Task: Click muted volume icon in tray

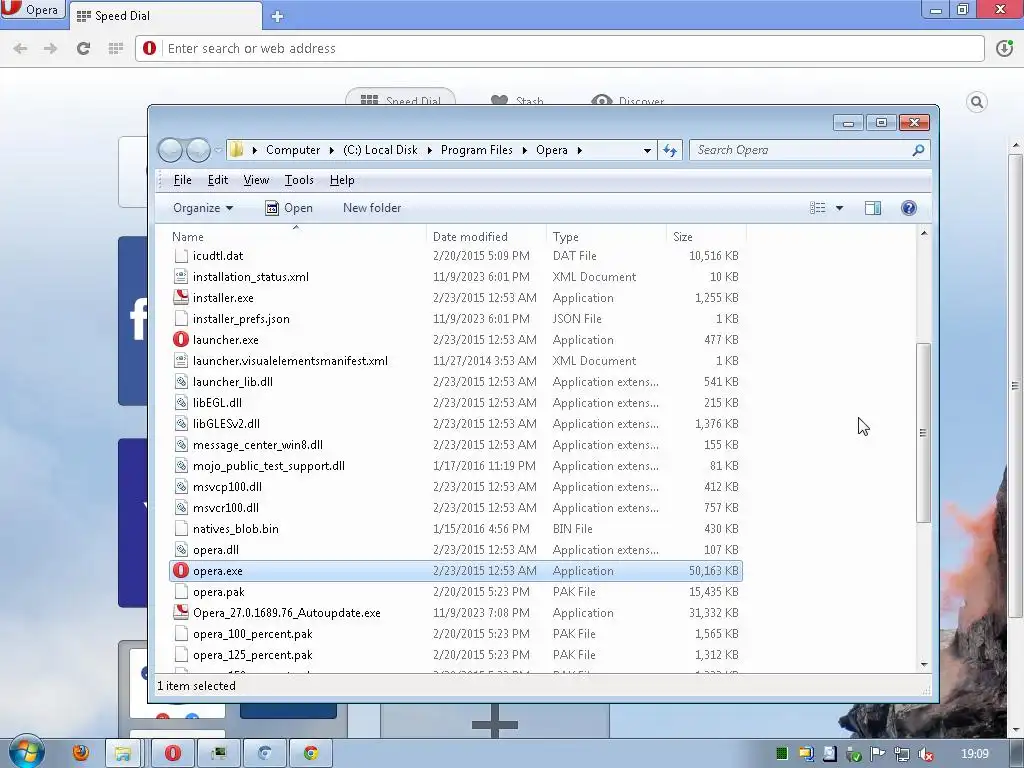Action: pos(925,754)
